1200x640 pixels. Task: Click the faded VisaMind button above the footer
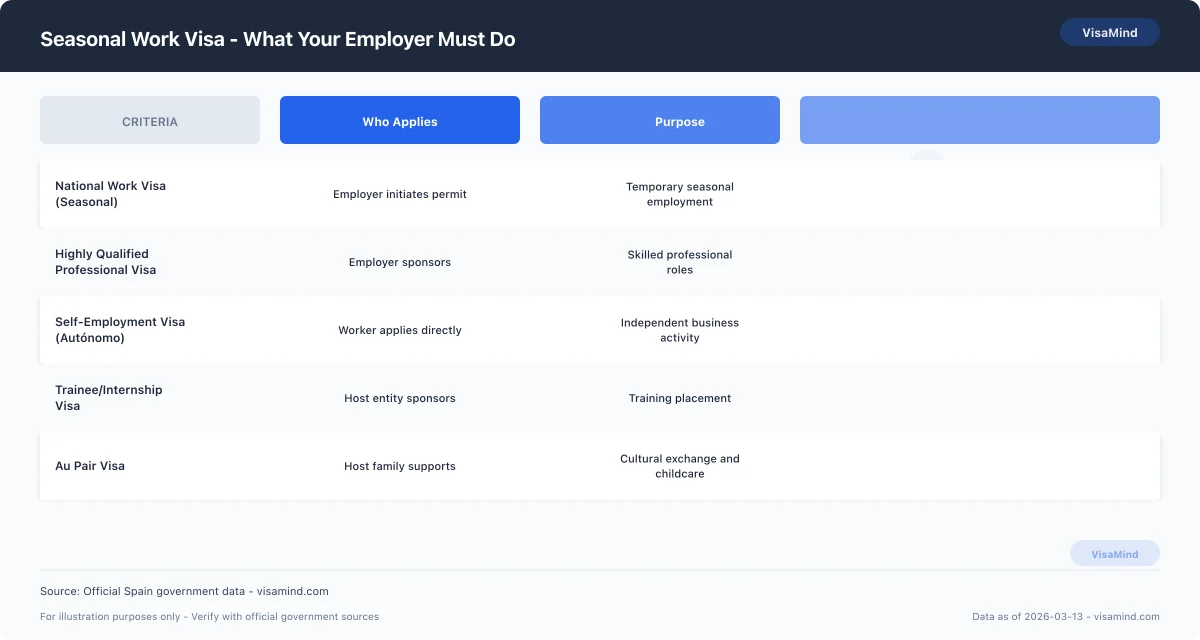tap(1115, 553)
